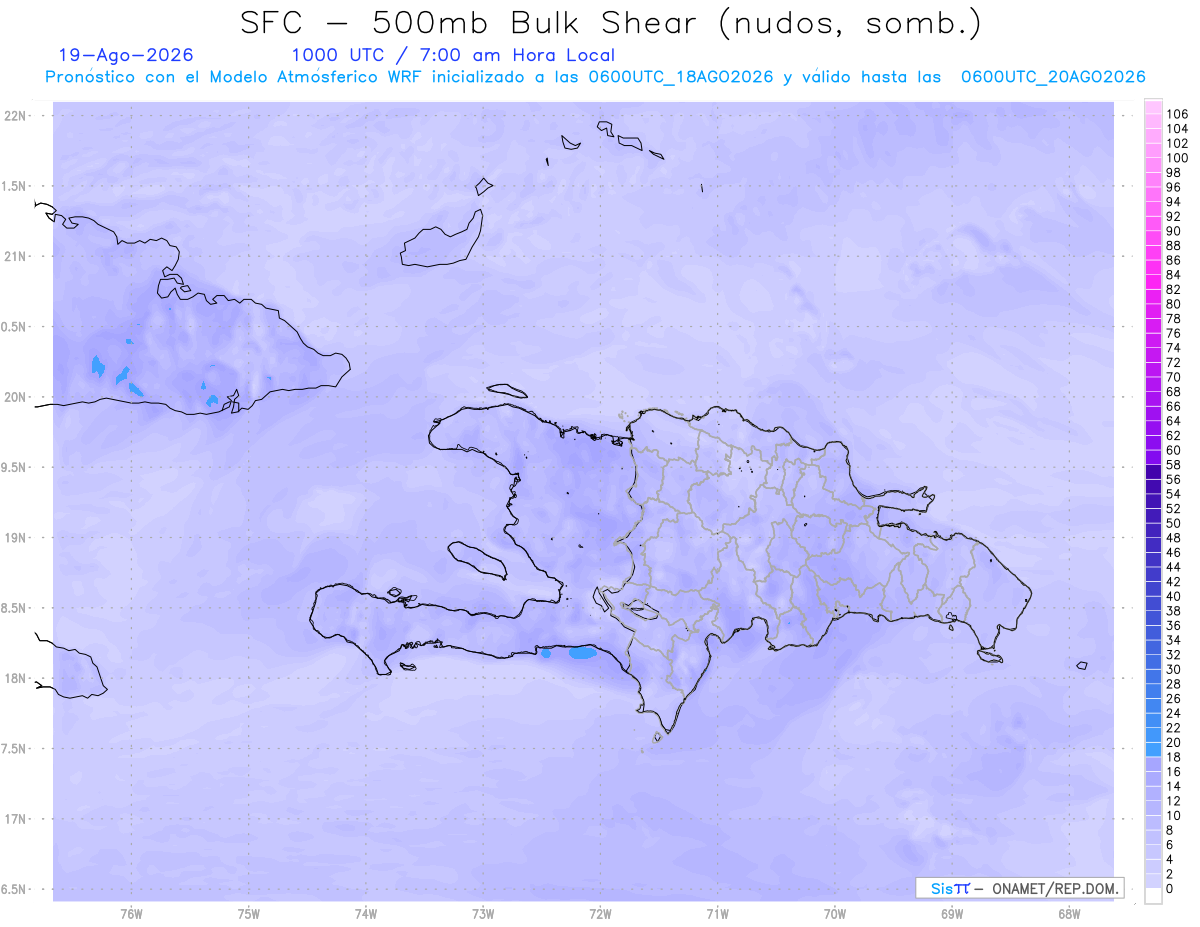Viewport: 1200px width, 927px height.
Task: Click the legend value '18'
Action: pos(1174,757)
